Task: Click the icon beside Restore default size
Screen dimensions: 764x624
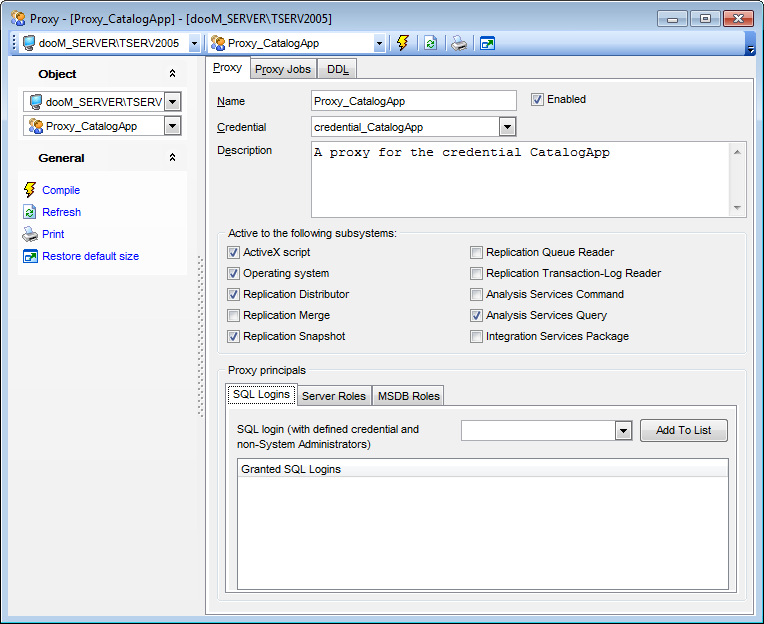Action: coord(30,256)
